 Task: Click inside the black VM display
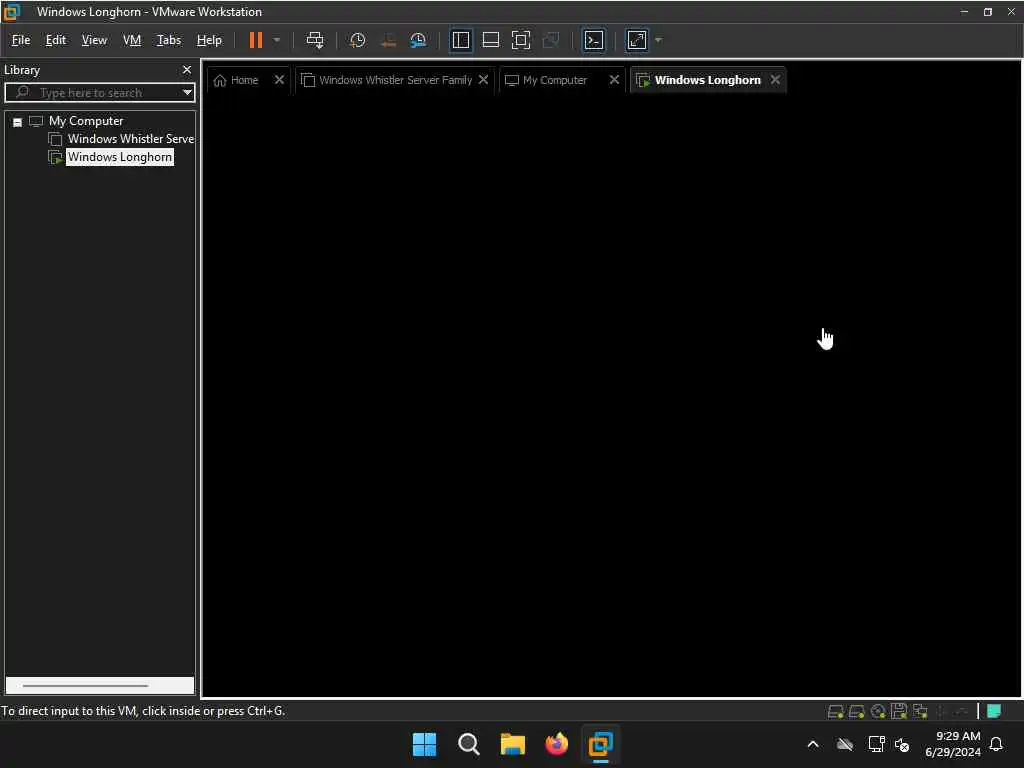pyautogui.click(x=611, y=395)
